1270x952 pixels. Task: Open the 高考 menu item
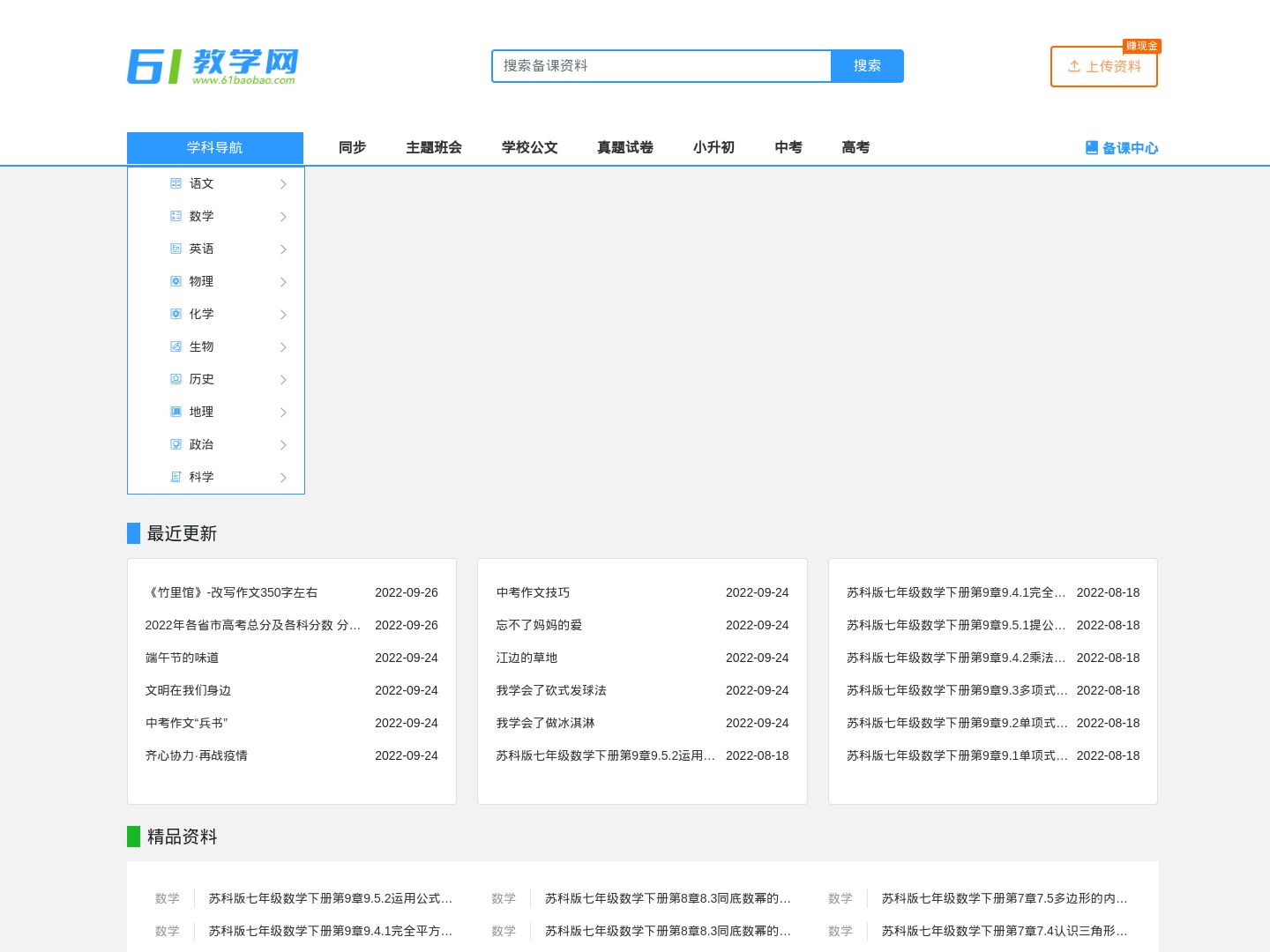pyautogui.click(x=855, y=147)
